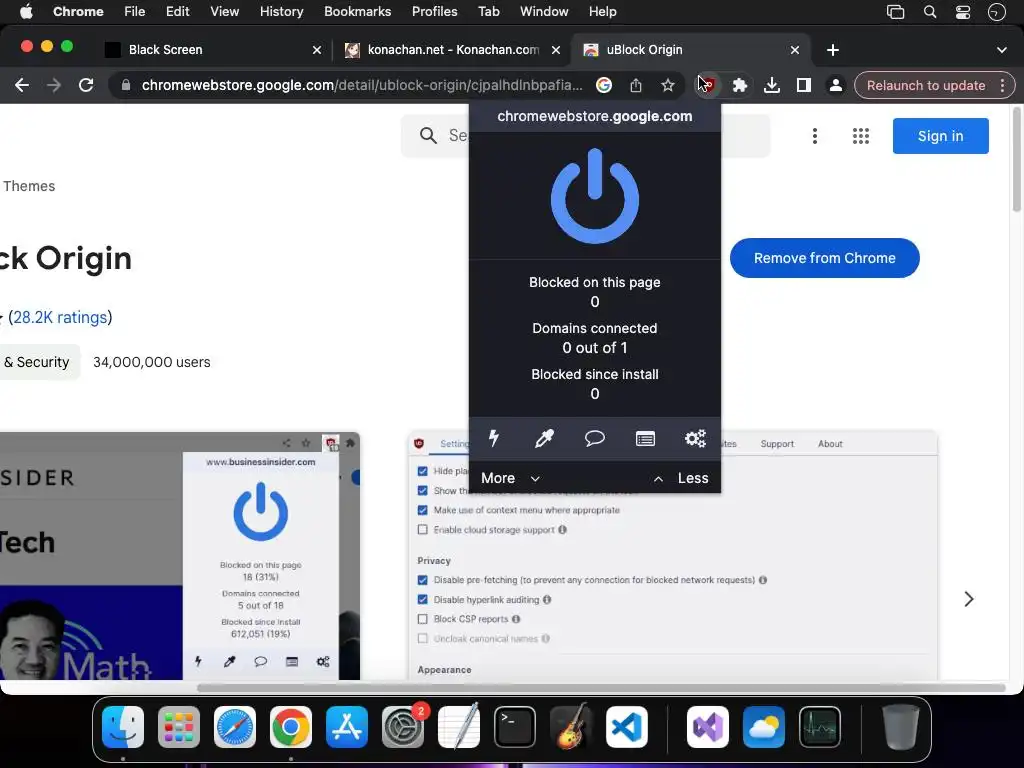Toggle the uBlock power button

click(x=594, y=196)
